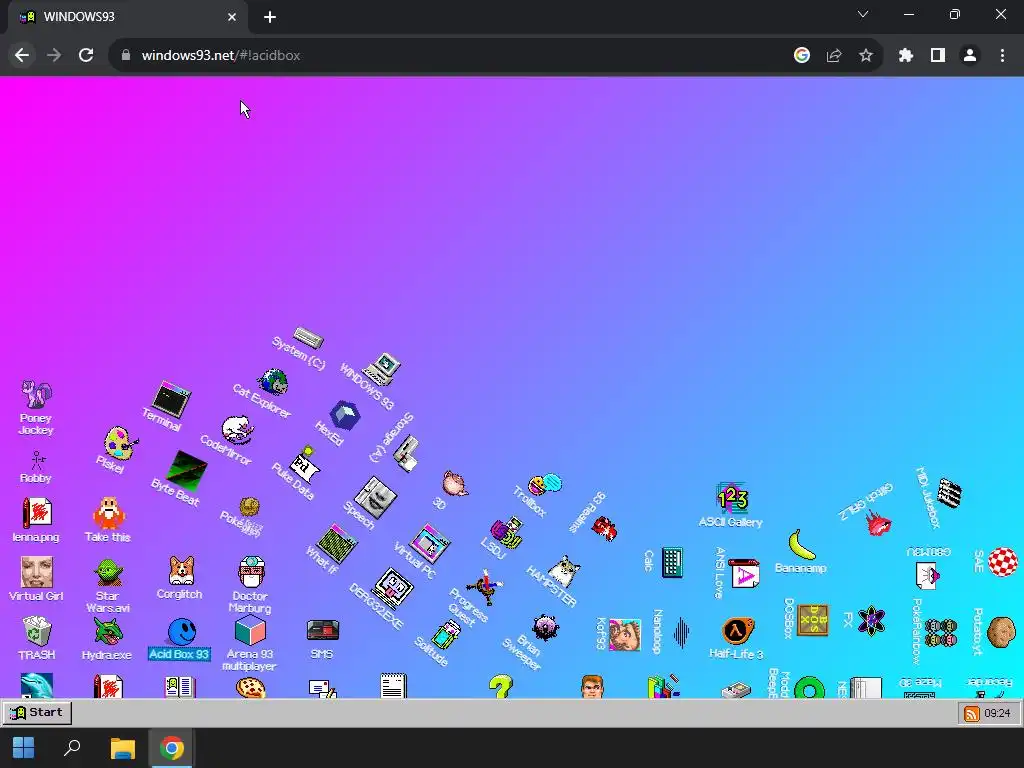The height and width of the screenshot is (768, 1024).
Task: Reload the windows93.net page
Action: pos(86,56)
